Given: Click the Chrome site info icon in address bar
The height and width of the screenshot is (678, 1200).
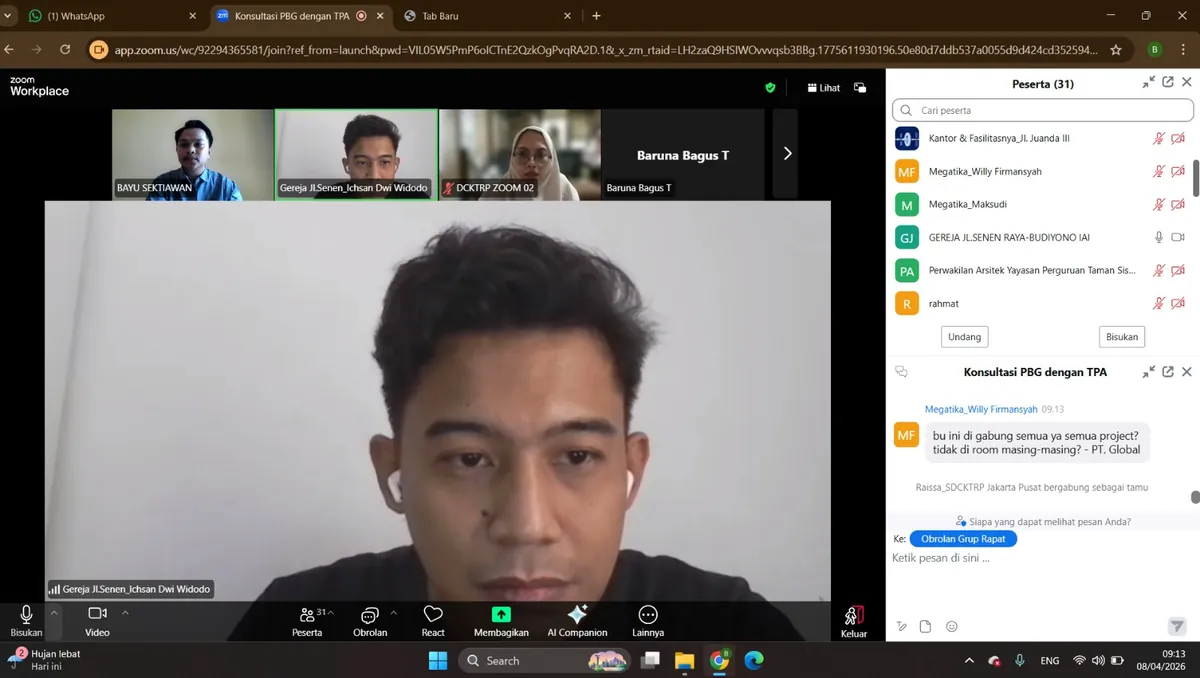Looking at the screenshot, I should tap(99, 49).
